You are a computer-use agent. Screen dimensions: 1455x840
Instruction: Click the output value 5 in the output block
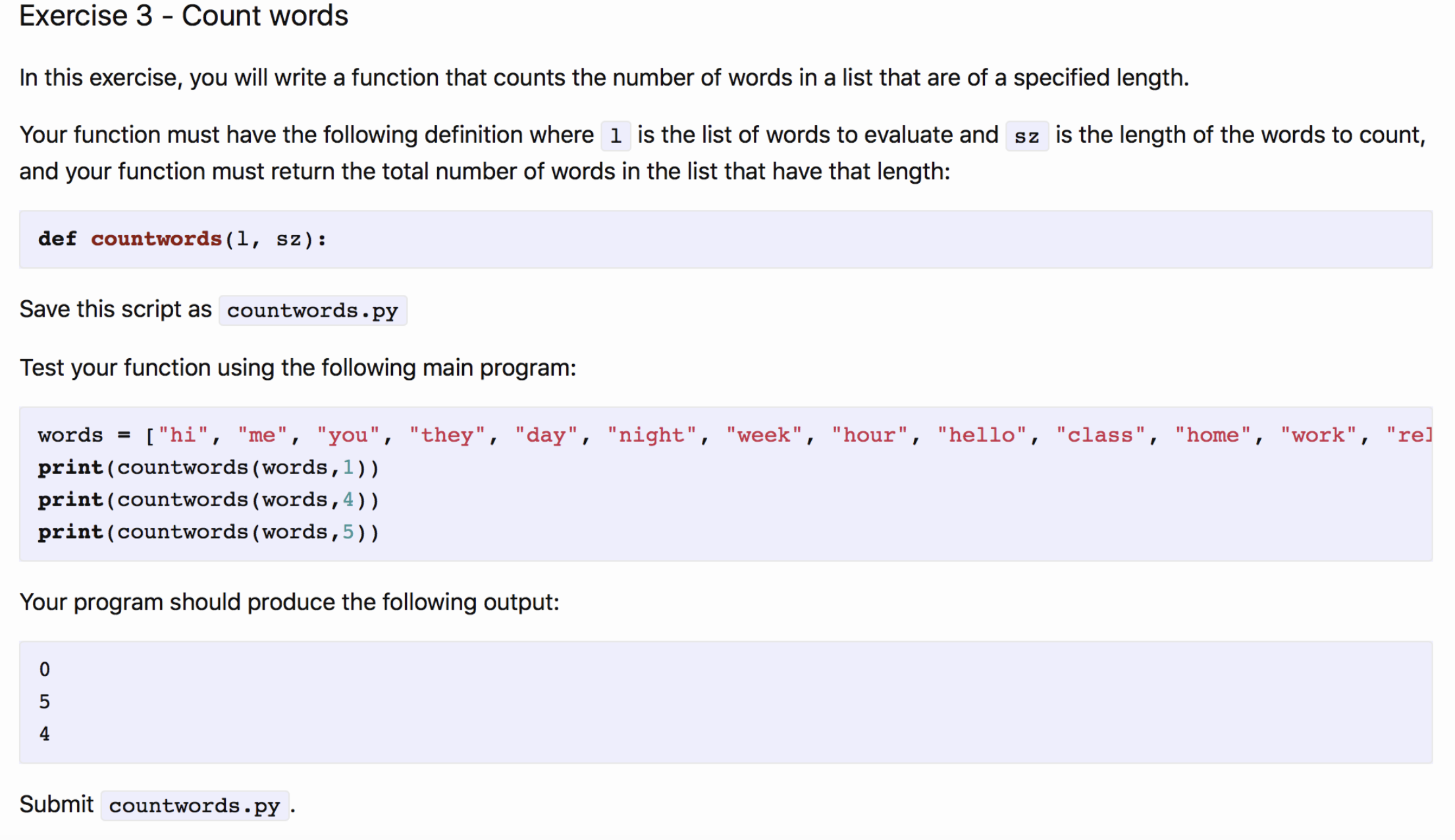tap(45, 702)
